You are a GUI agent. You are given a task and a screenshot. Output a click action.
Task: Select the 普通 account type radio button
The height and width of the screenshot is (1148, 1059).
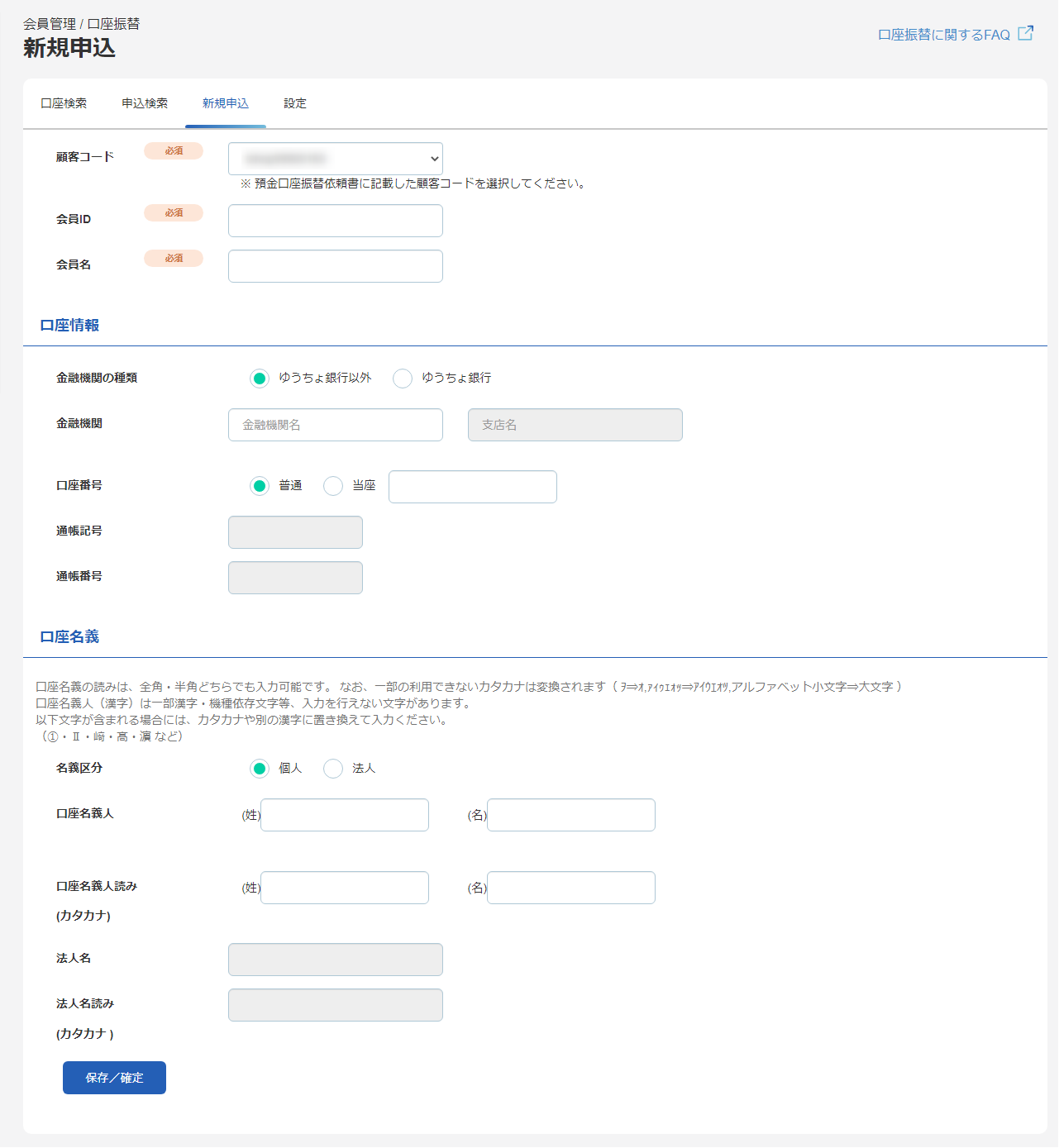pos(260,486)
